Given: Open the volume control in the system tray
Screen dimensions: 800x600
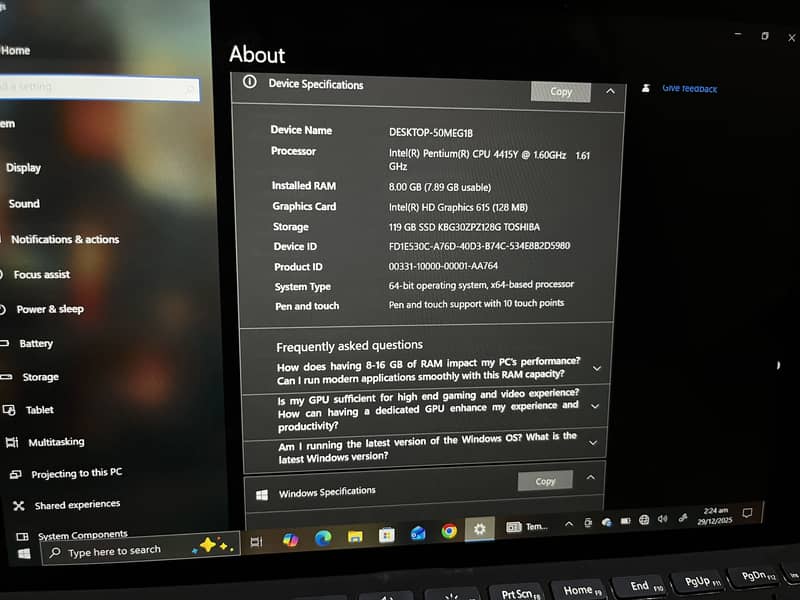Looking at the screenshot, I should tap(661, 520).
